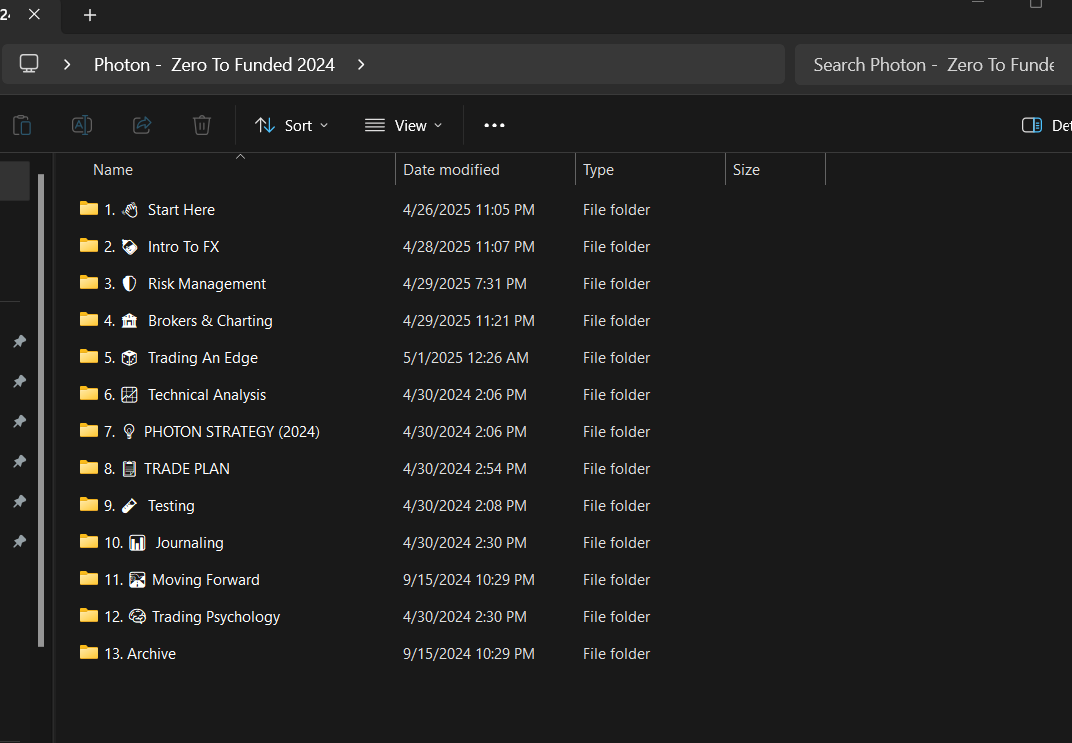Open the See more three-dots menu
Image resolution: width=1072 pixels, height=743 pixels.
494,125
